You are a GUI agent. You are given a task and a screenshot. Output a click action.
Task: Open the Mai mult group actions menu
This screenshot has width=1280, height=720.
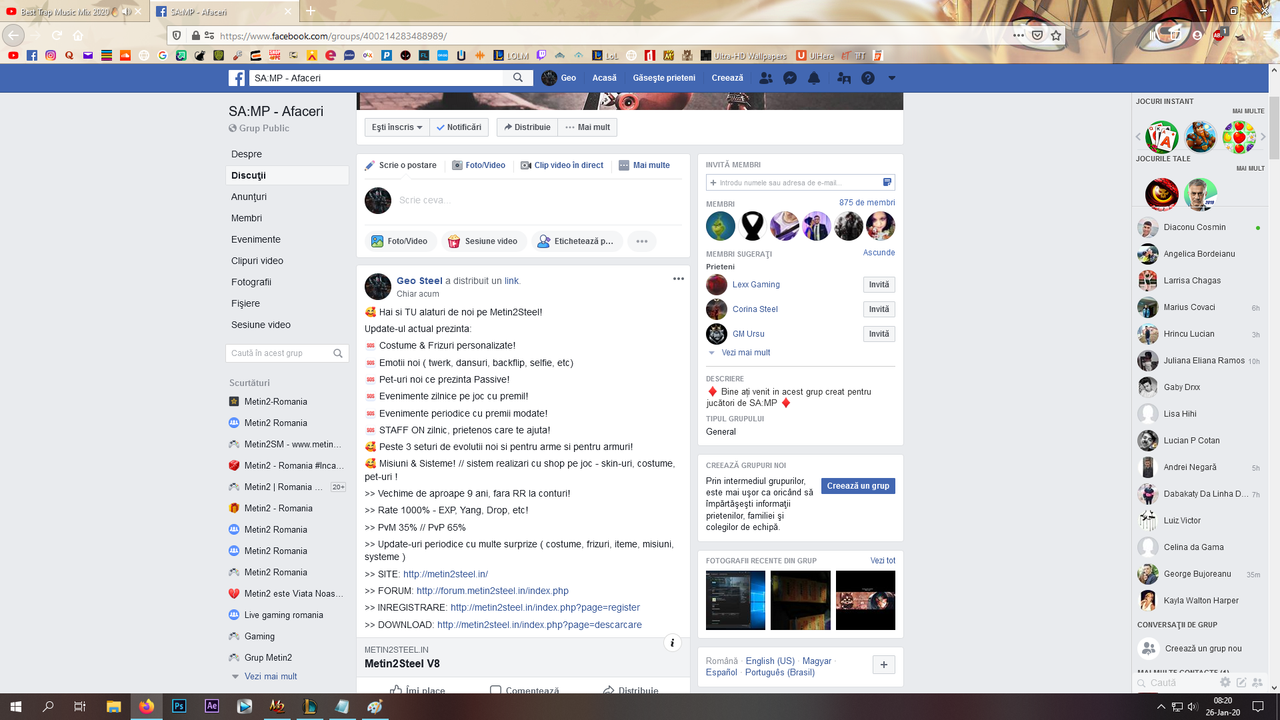point(587,127)
